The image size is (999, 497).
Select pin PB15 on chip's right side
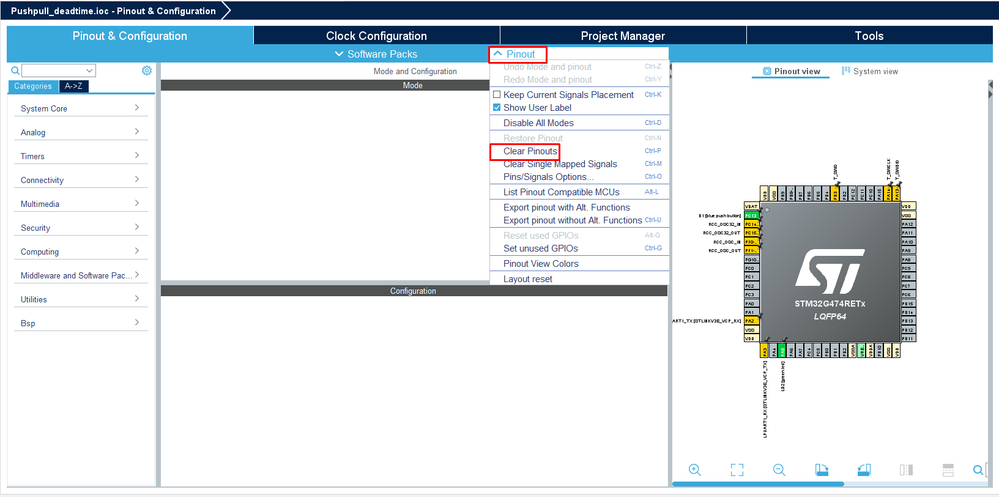[x=908, y=304]
